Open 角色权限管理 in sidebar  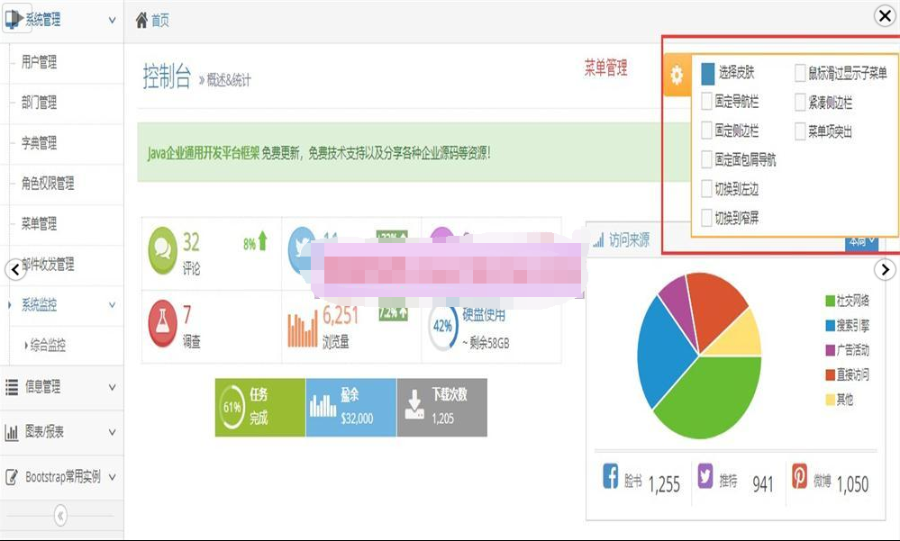(48, 184)
